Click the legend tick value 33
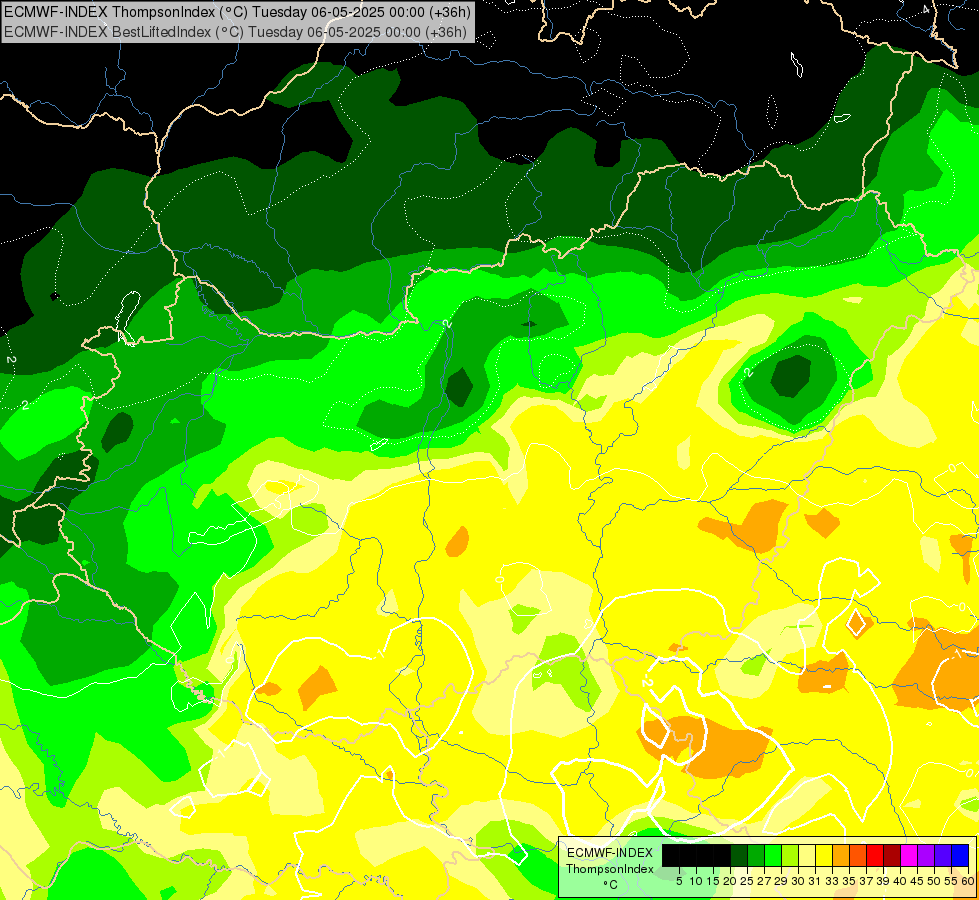This screenshot has width=979, height=900. pos(832,881)
